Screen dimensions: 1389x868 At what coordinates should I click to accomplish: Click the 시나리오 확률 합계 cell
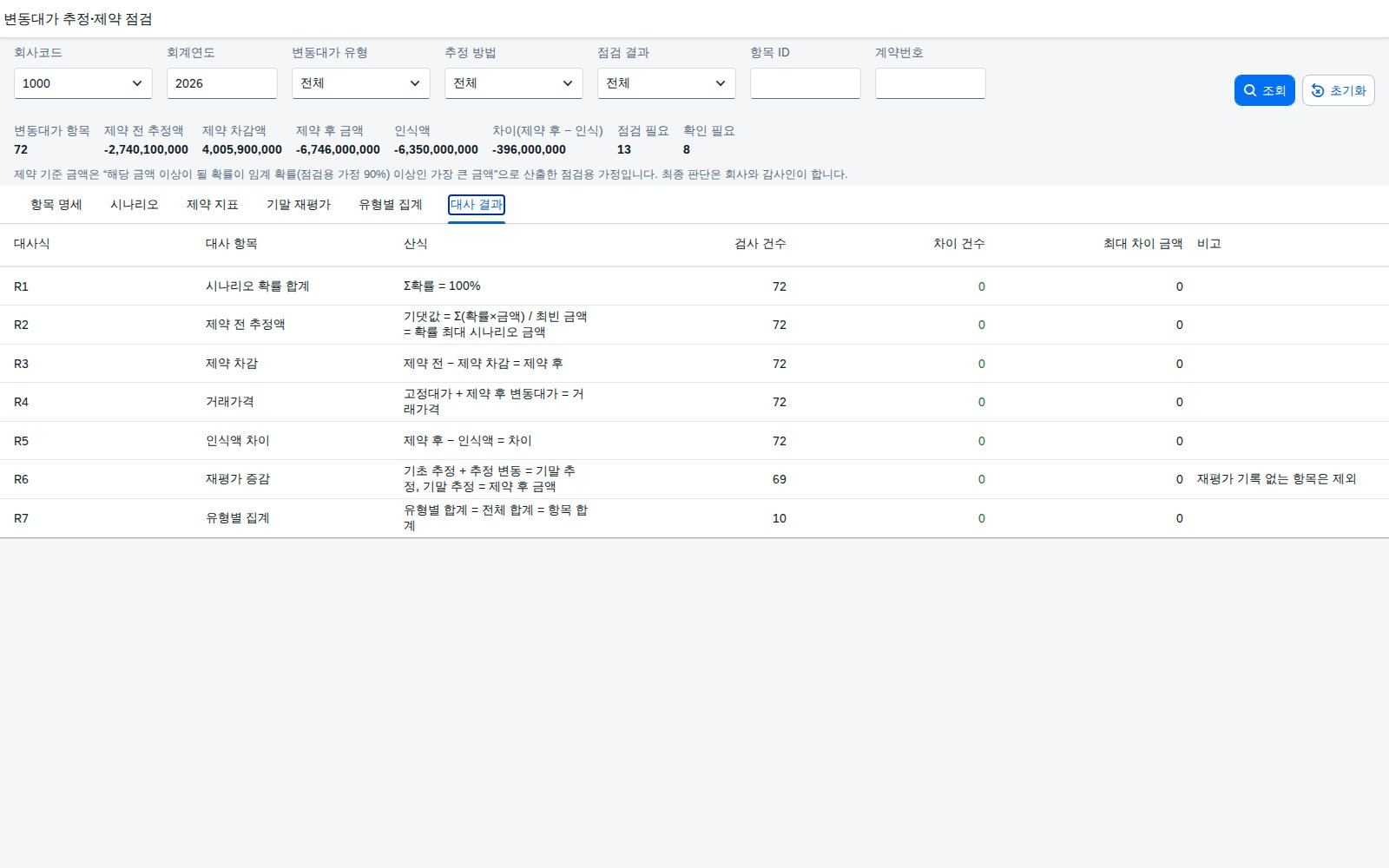(258, 286)
